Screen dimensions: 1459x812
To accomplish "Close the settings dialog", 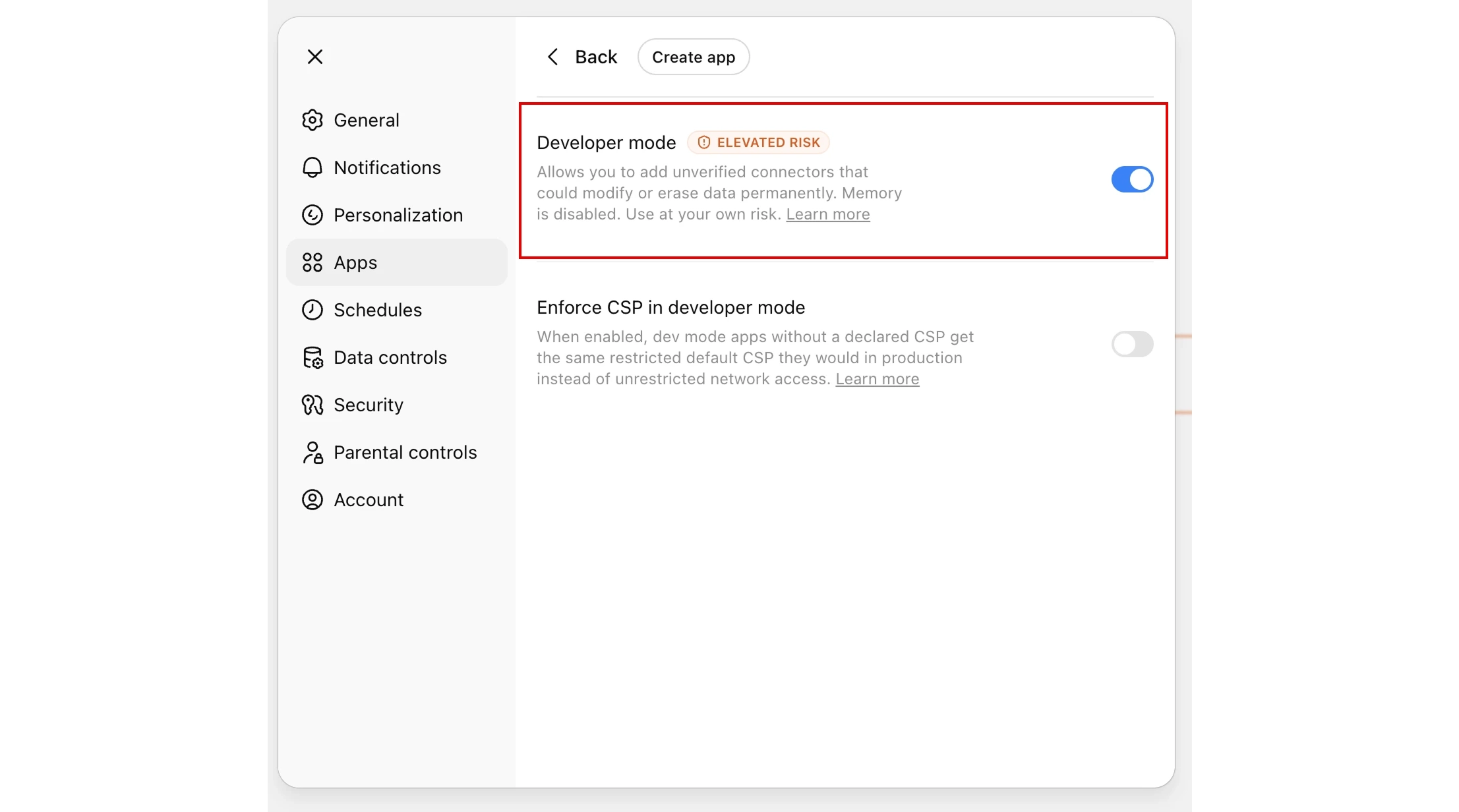I will pos(315,57).
